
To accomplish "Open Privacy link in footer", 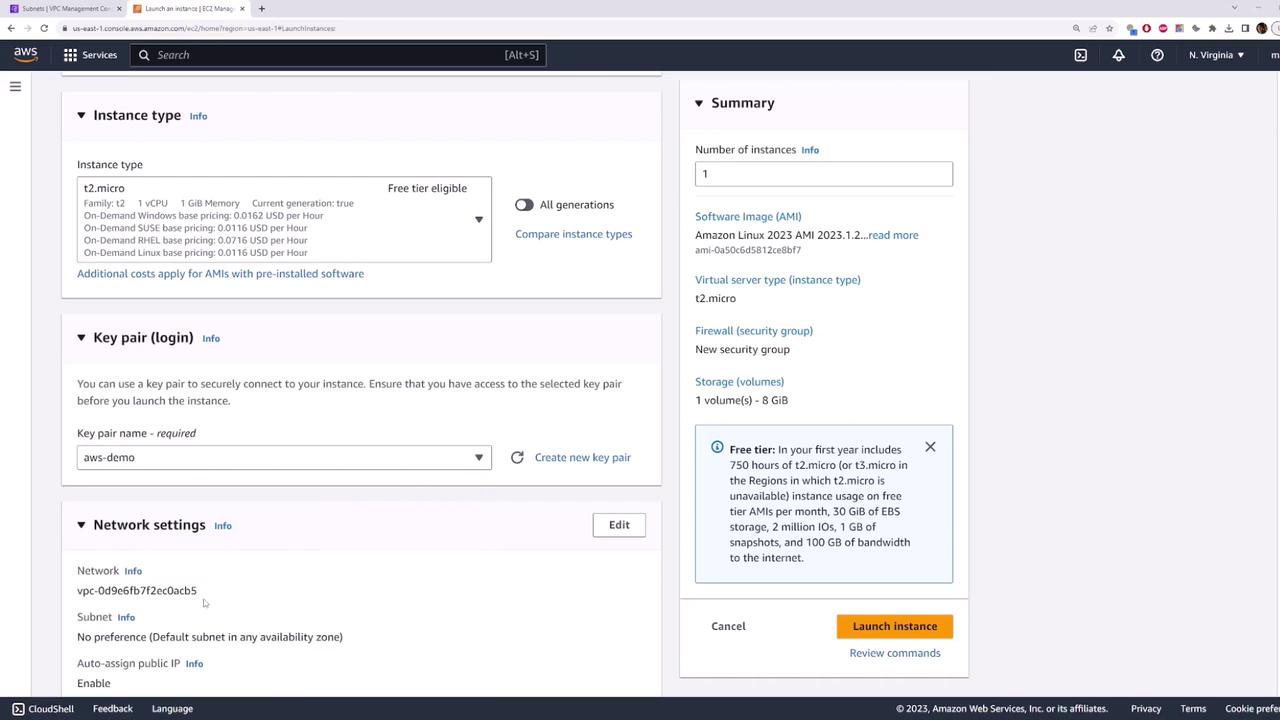I will (x=1146, y=709).
